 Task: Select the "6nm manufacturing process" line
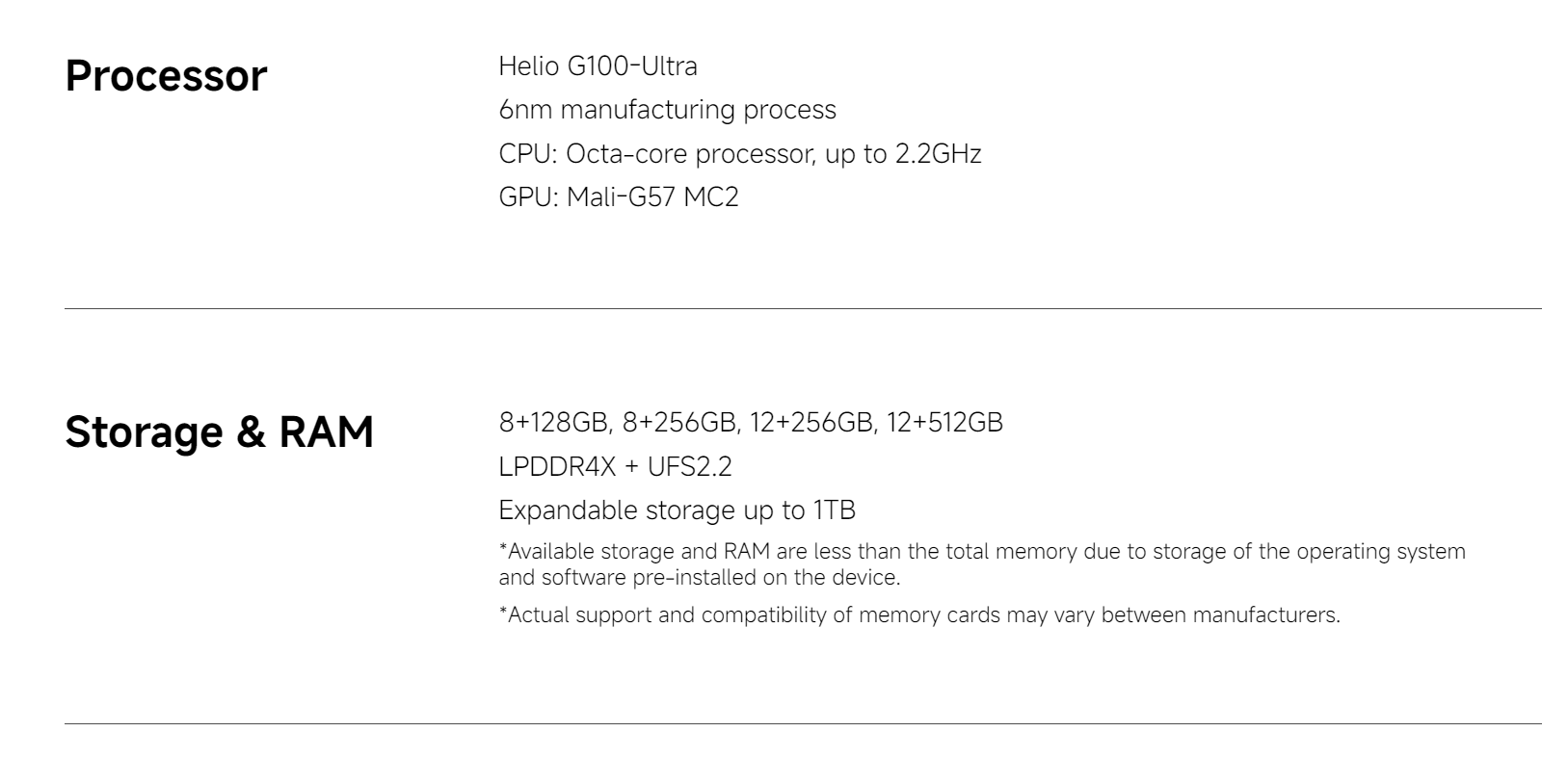click(667, 110)
